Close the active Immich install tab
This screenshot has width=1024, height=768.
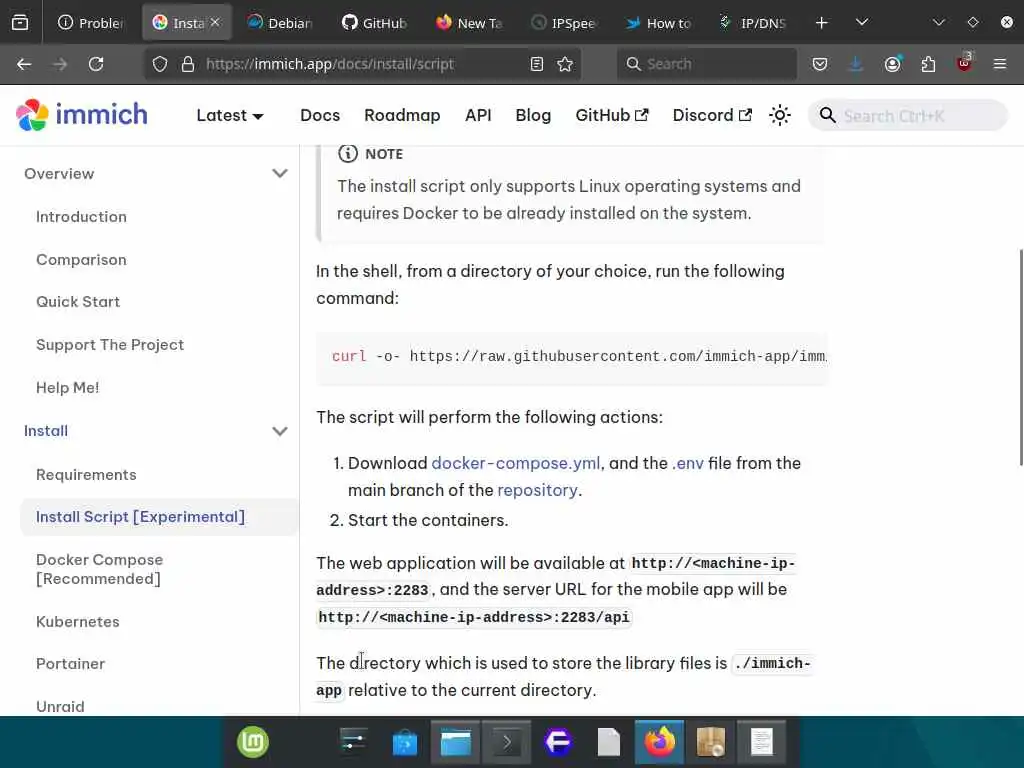pos(215,22)
